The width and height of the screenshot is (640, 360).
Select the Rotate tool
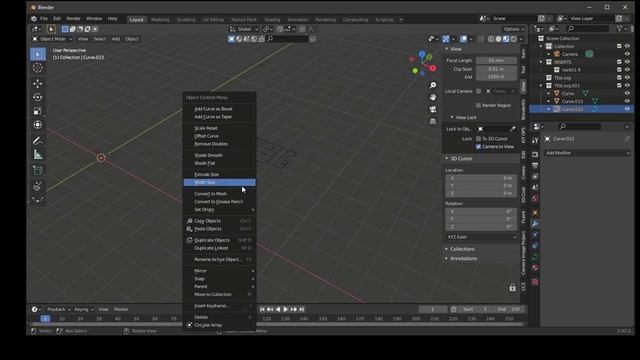coord(38,97)
